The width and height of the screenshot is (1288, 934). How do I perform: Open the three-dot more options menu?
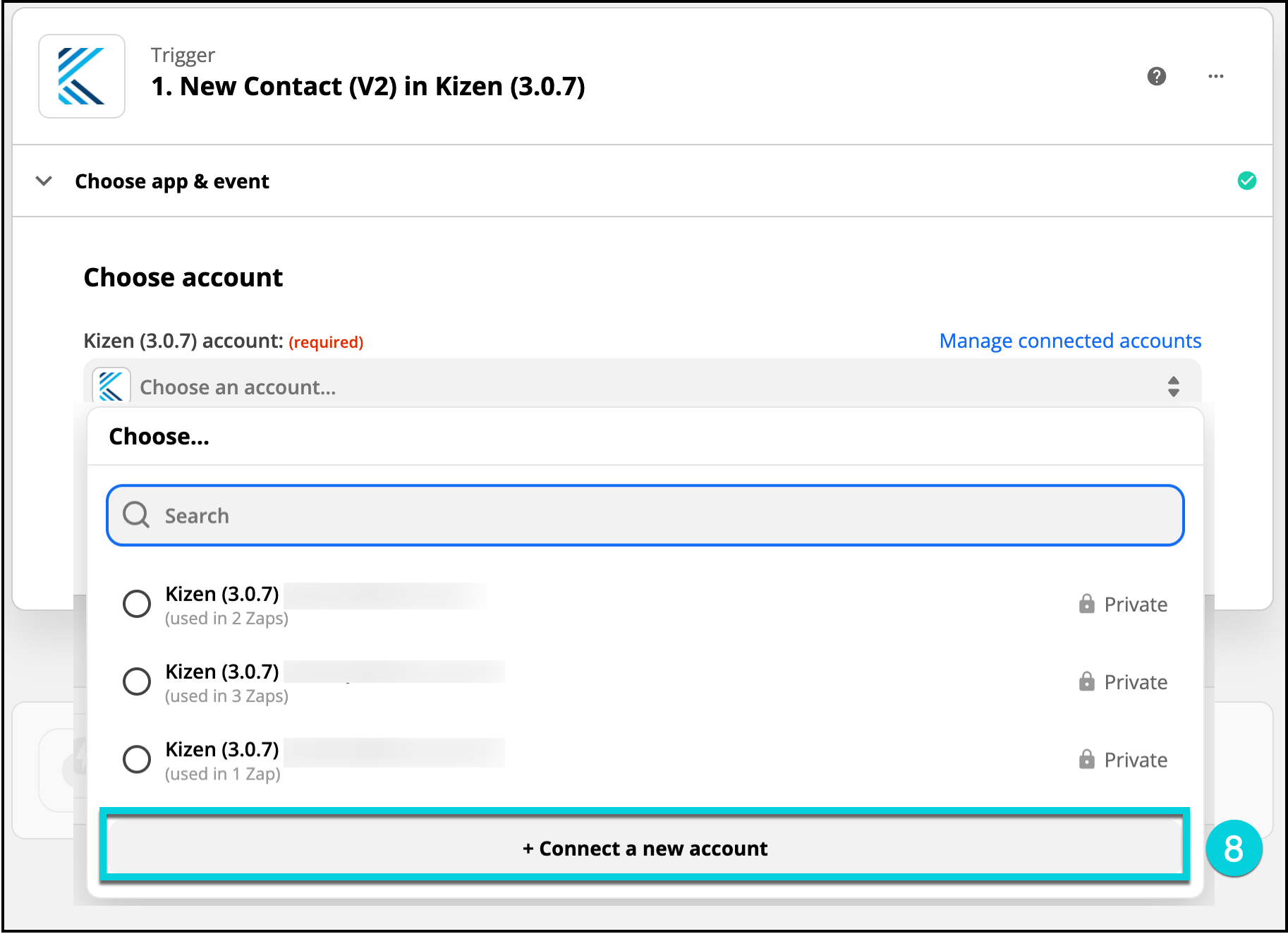[x=1215, y=76]
